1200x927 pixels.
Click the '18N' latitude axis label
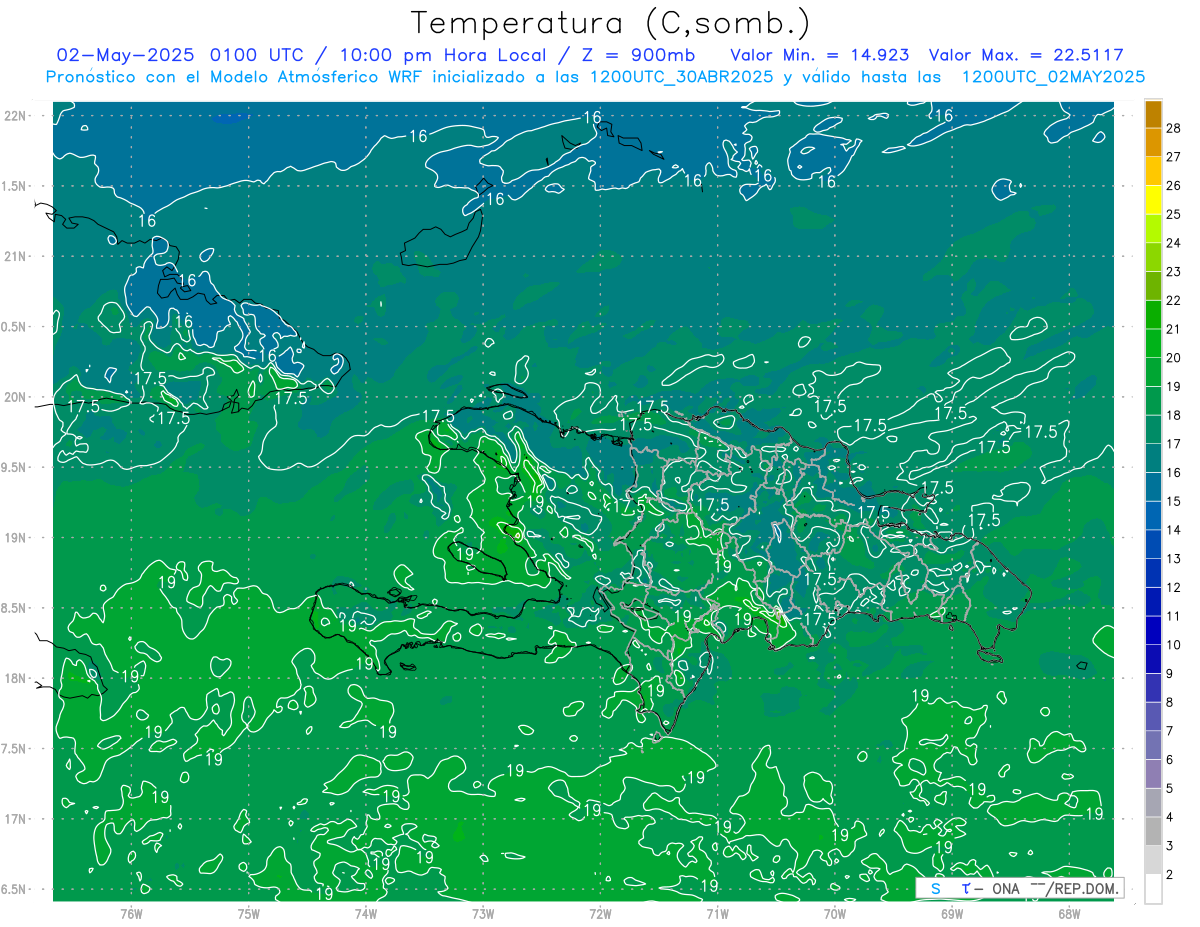point(15,678)
